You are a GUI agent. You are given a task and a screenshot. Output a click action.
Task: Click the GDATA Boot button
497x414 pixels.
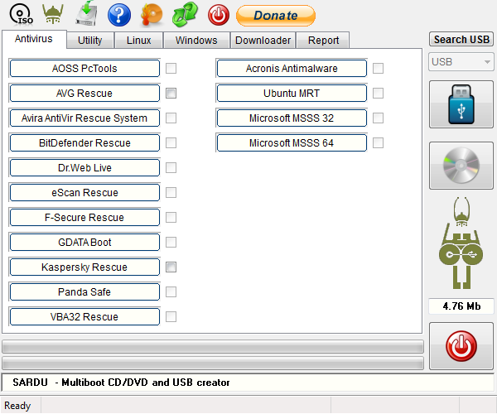[x=85, y=242]
